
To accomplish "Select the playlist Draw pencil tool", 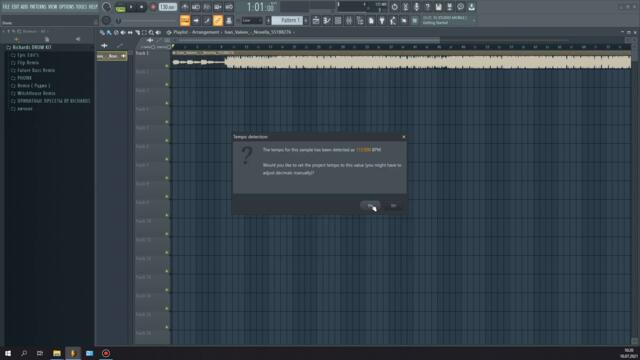I will click(102, 32).
